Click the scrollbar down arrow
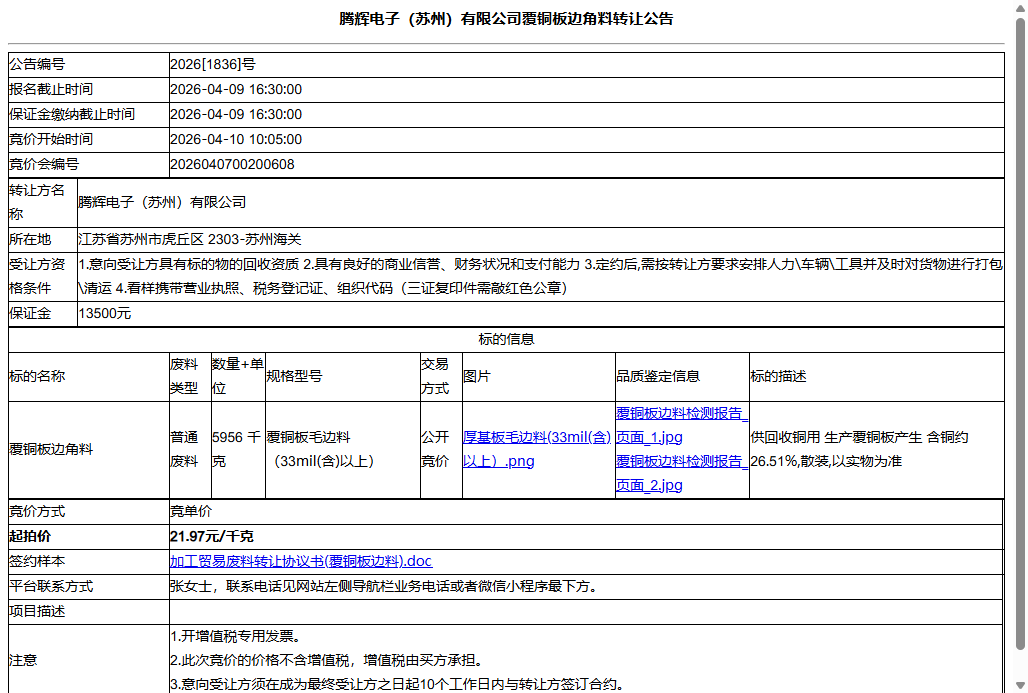Image resolution: width=1028 pixels, height=693 pixels. (x=1020, y=686)
